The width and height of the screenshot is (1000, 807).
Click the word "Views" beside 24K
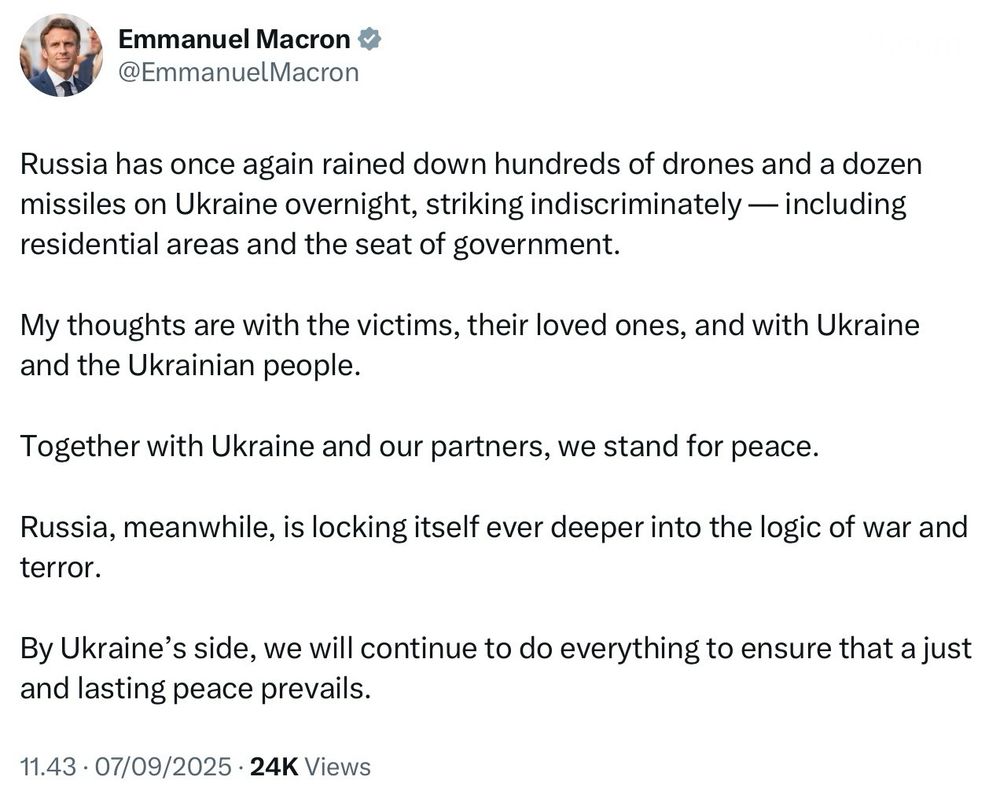click(x=337, y=767)
